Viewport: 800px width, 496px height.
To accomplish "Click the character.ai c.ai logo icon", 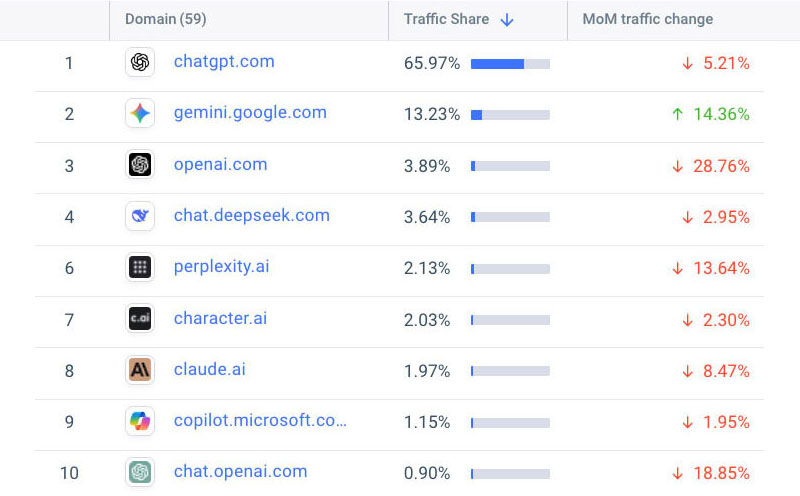I will click(x=140, y=319).
